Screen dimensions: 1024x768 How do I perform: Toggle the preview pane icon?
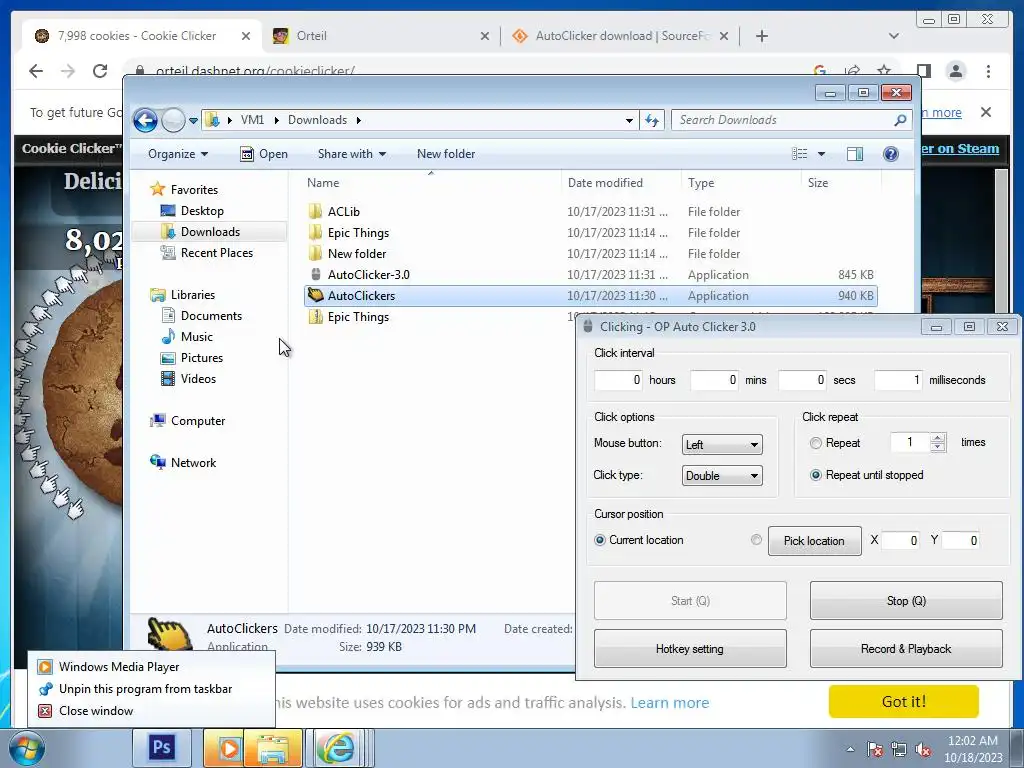coord(854,154)
